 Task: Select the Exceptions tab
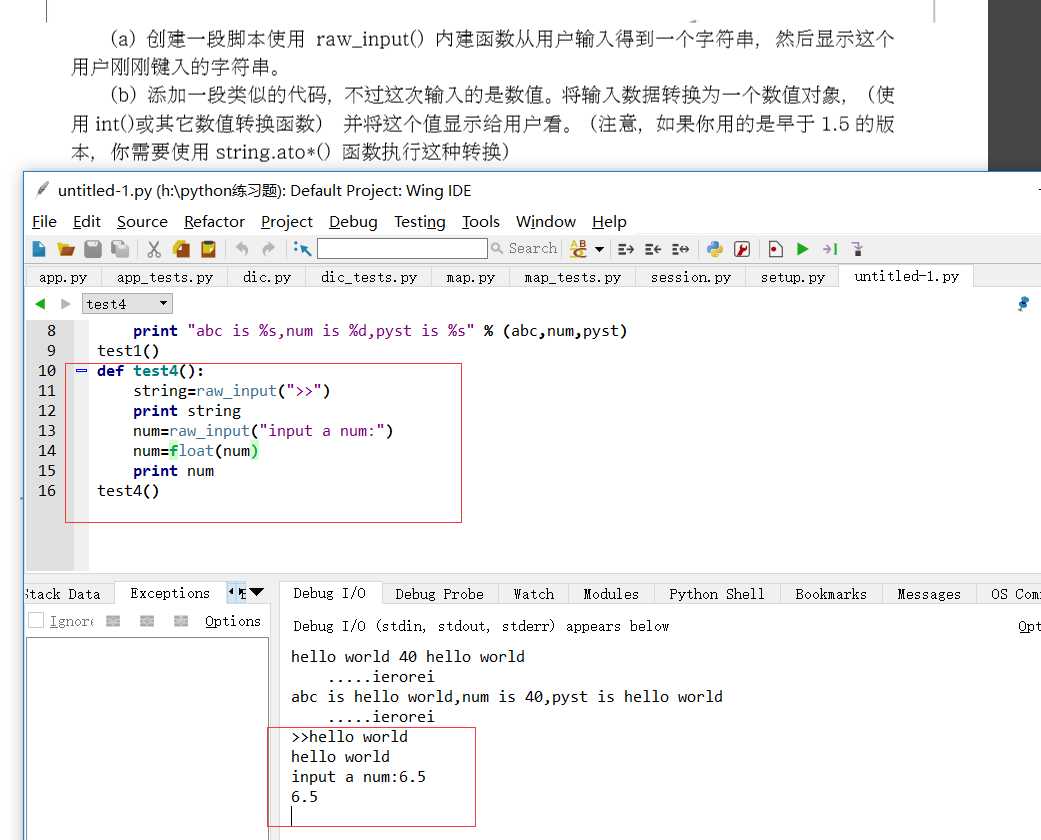(170, 593)
